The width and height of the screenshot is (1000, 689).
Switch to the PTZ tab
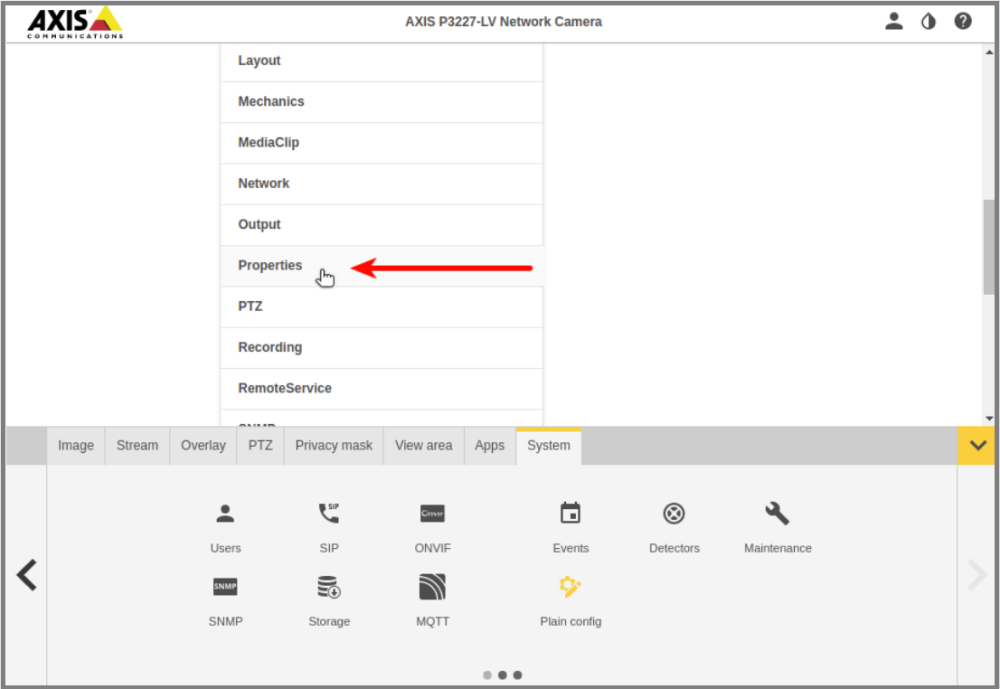[260, 445]
